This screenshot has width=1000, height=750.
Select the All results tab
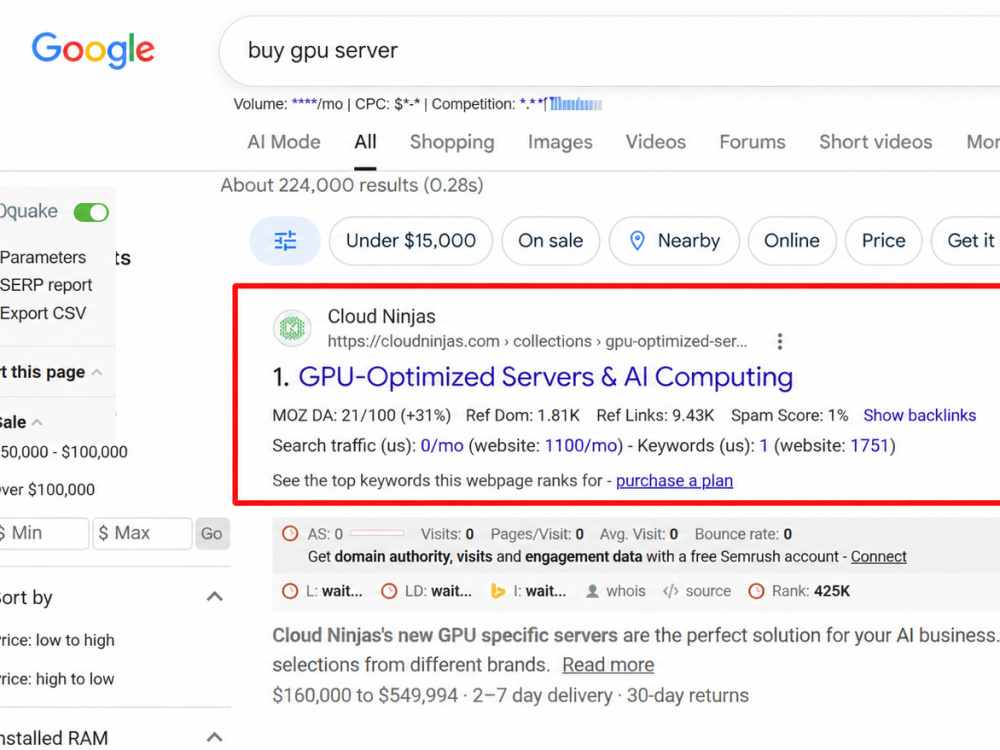[365, 142]
